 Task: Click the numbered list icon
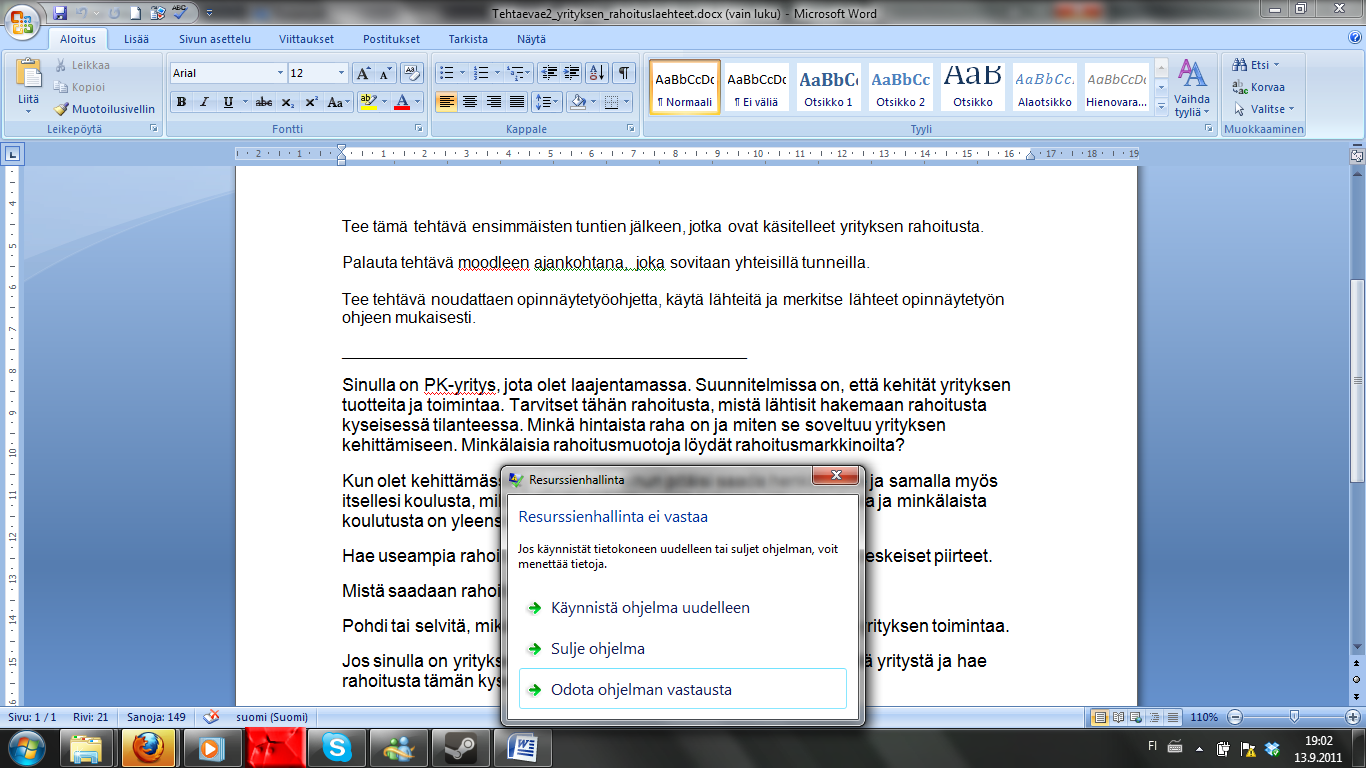pyautogui.click(x=481, y=73)
